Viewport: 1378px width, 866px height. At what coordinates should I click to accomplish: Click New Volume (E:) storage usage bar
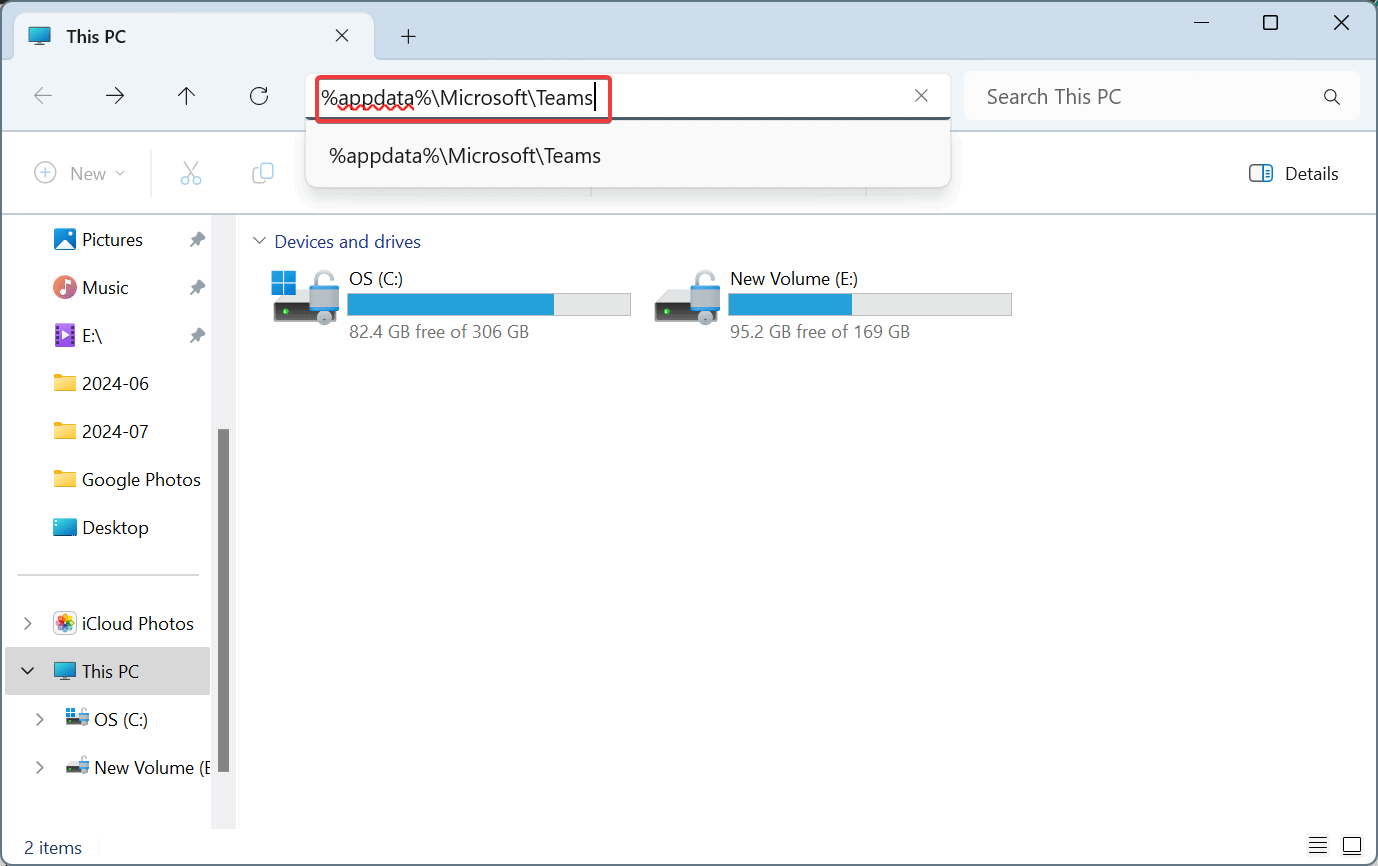point(870,304)
